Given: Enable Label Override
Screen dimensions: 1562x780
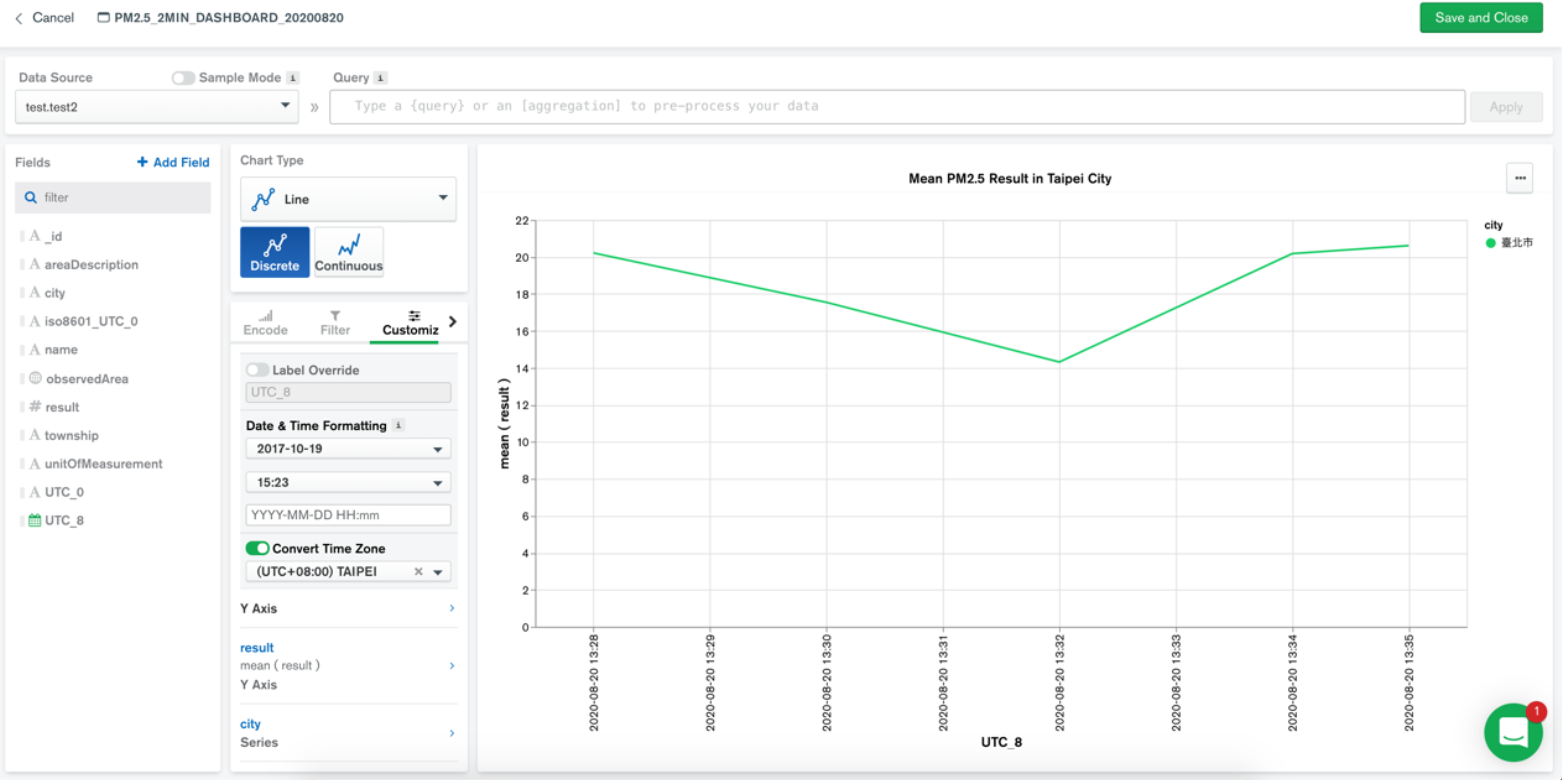Looking at the screenshot, I should tap(257, 369).
